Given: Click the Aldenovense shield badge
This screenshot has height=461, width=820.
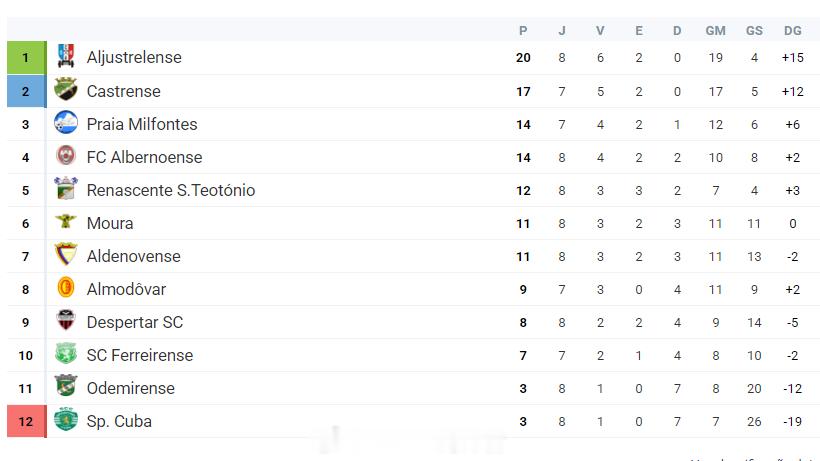Looking at the screenshot, I should [x=66, y=255].
